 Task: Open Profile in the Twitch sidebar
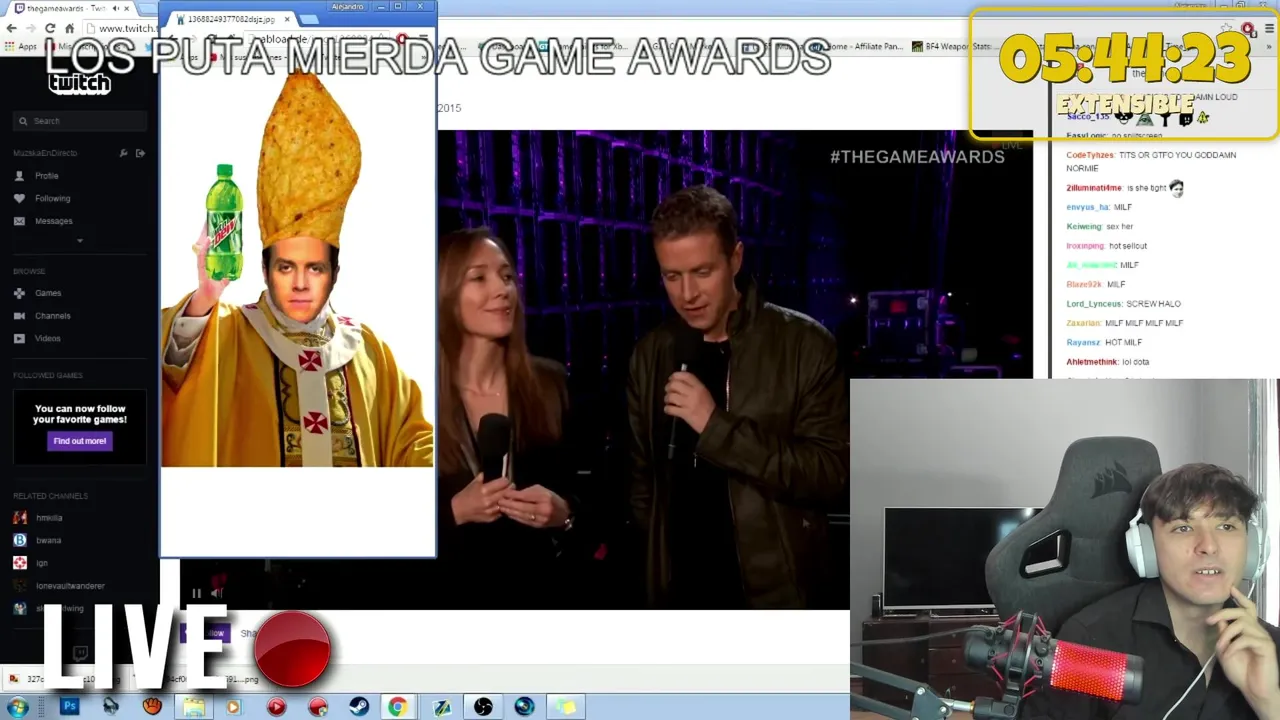[46, 176]
